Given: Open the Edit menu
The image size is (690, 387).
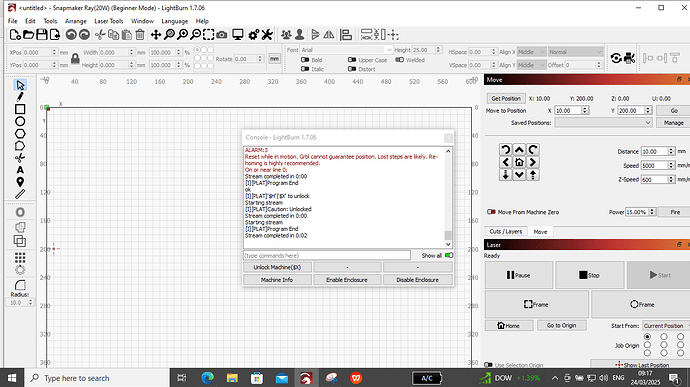Looking at the screenshot, I should click(30, 21).
